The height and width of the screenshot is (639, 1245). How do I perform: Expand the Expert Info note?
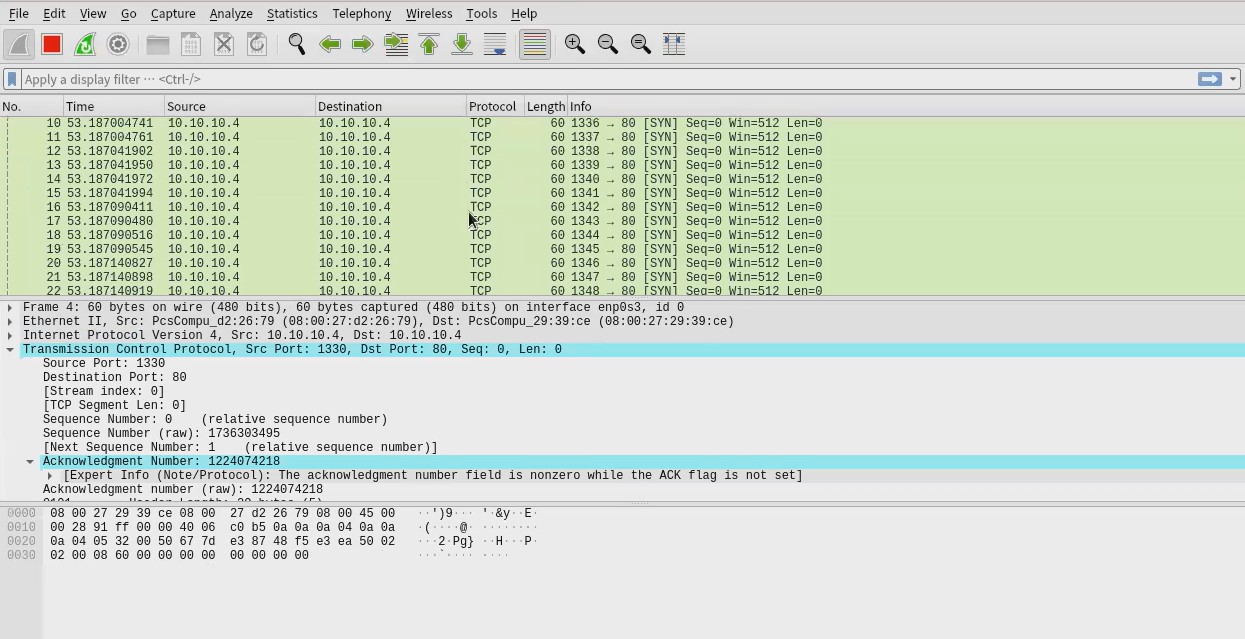tap(50, 476)
